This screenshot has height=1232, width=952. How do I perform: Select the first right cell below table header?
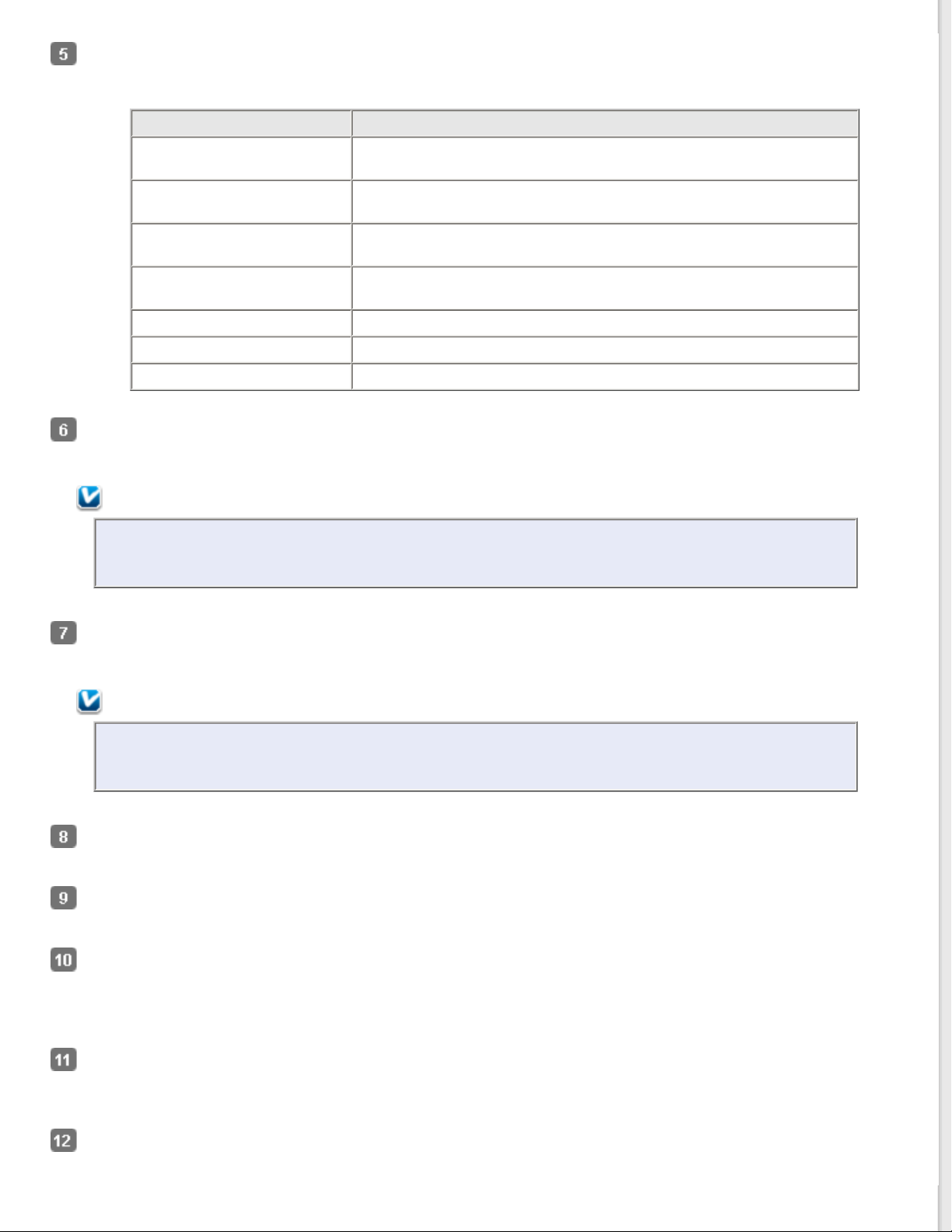click(x=605, y=159)
